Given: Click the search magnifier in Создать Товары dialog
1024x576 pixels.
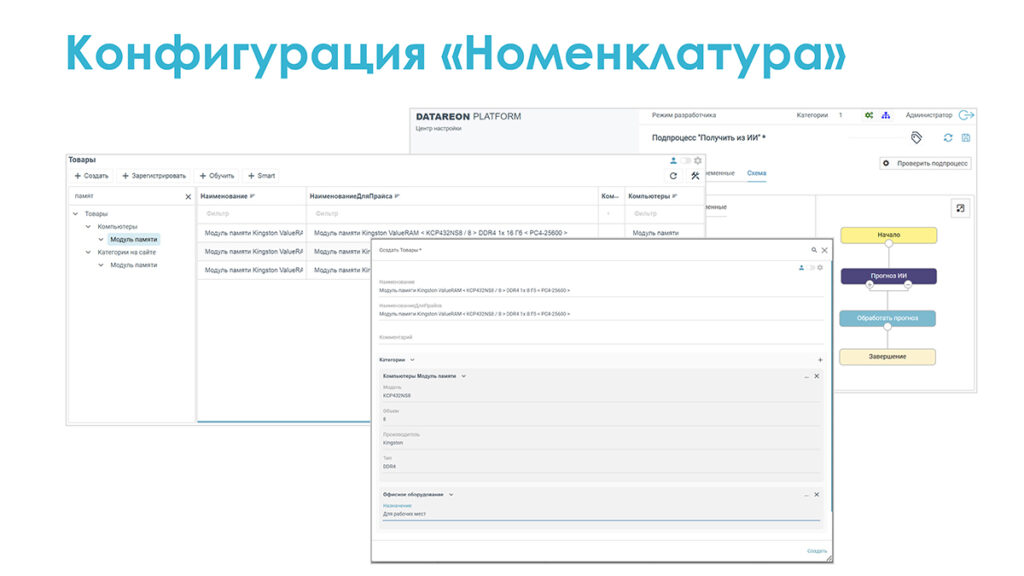Looking at the screenshot, I should [814, 250].
